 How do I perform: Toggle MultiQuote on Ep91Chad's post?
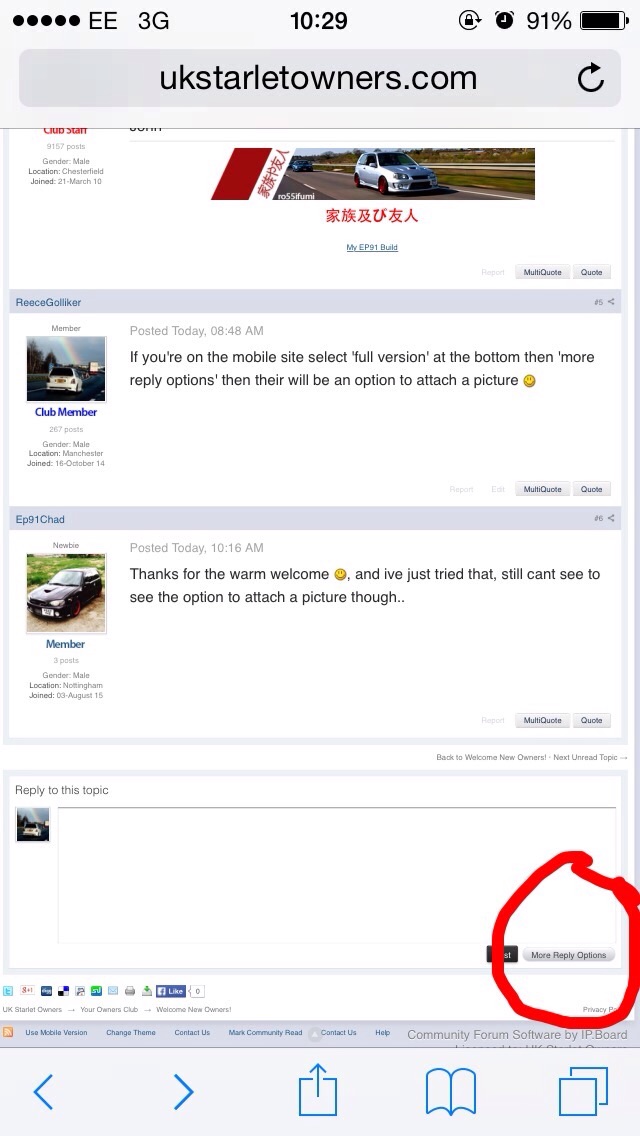coord(542,720)
